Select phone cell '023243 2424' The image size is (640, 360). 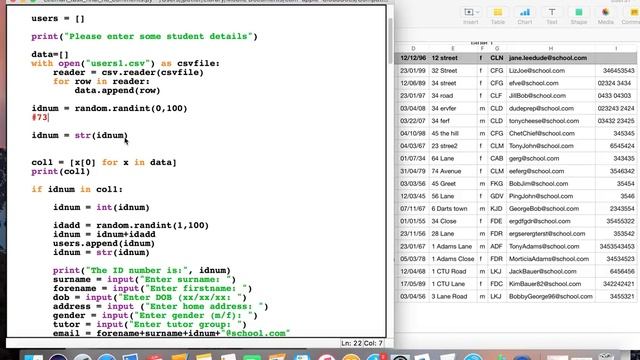(x=616, y=109)
